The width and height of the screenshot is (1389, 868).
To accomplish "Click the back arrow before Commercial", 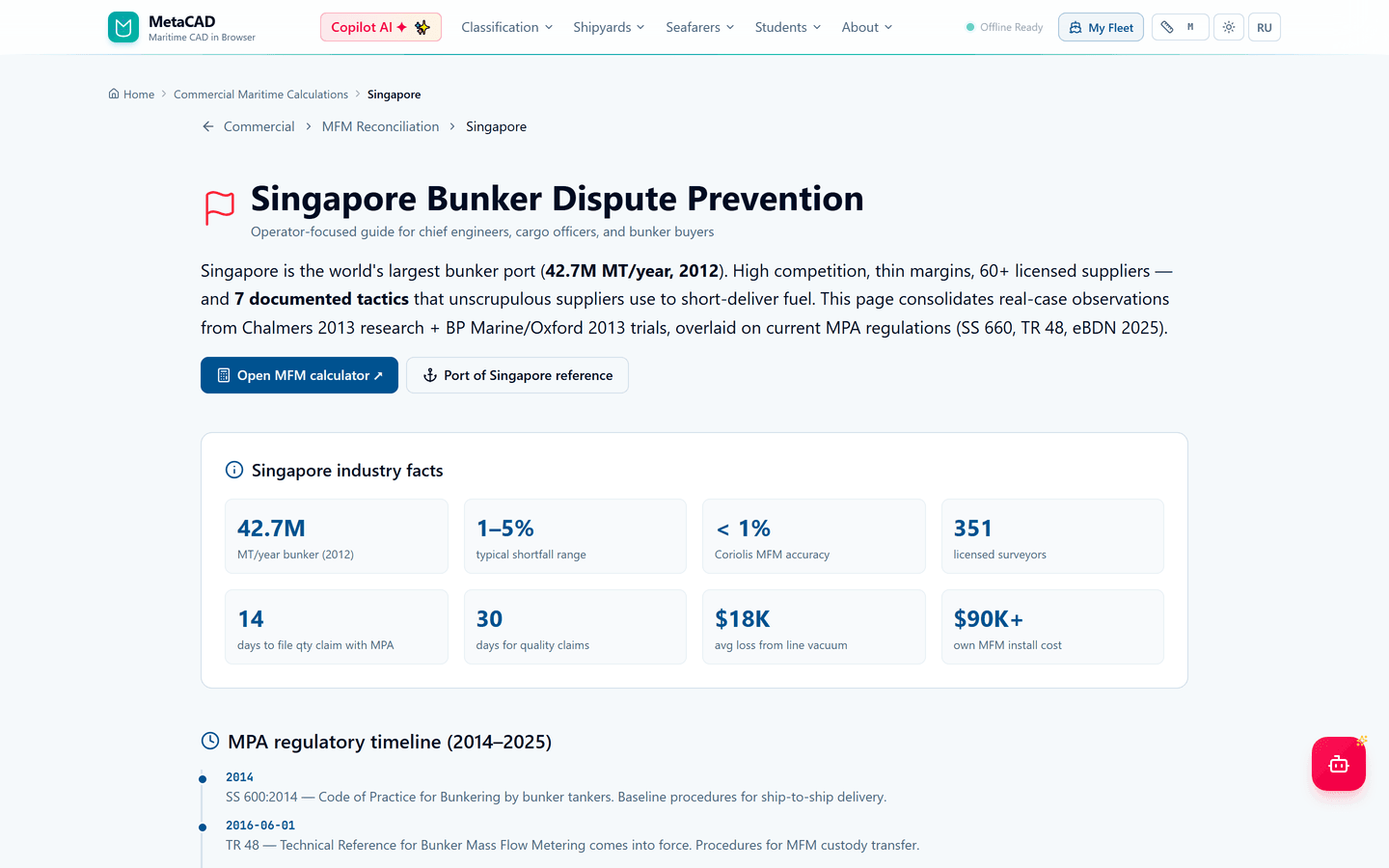I will pos(208,126).
